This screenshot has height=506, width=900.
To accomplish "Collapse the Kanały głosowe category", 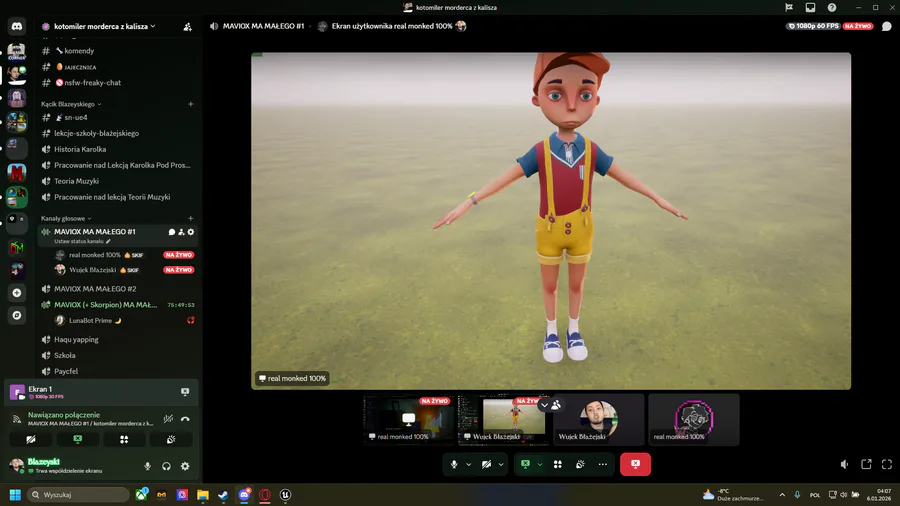I will (x=66, y=218).
